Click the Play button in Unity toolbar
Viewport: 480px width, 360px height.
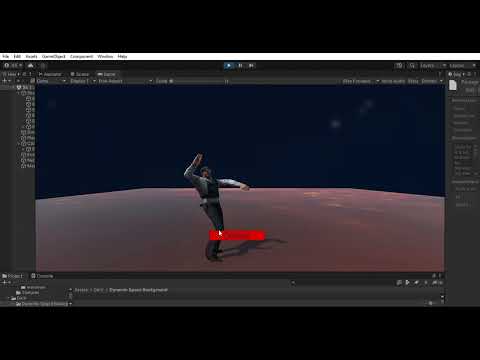pyautogui.click(x=229, y=66)
